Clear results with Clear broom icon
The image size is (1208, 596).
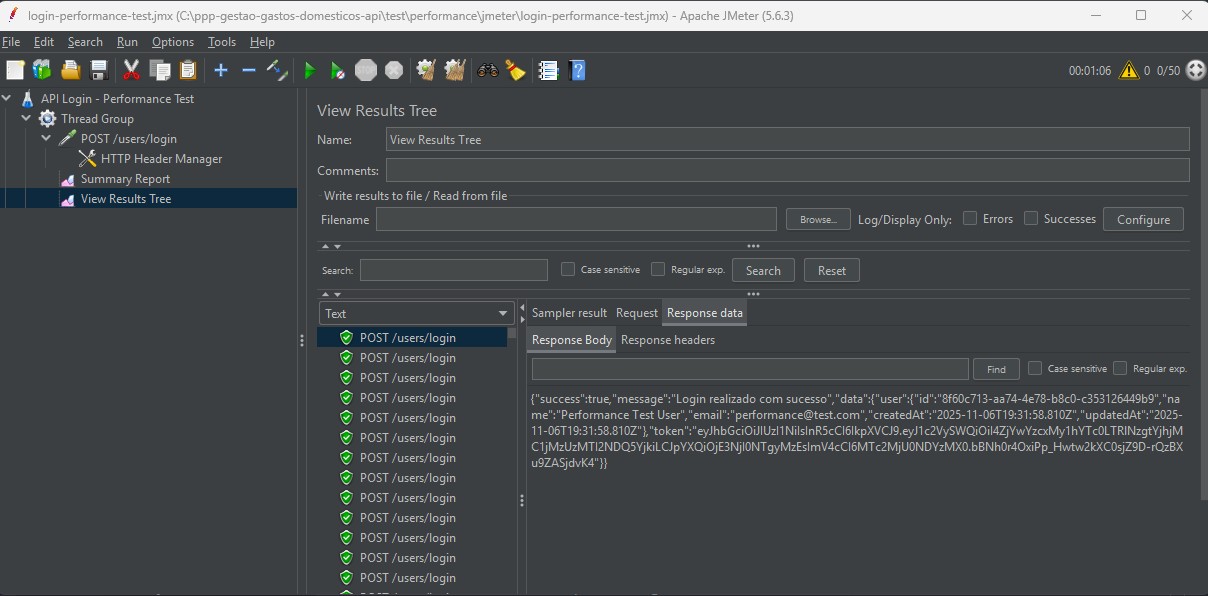[x=426, y=70]
